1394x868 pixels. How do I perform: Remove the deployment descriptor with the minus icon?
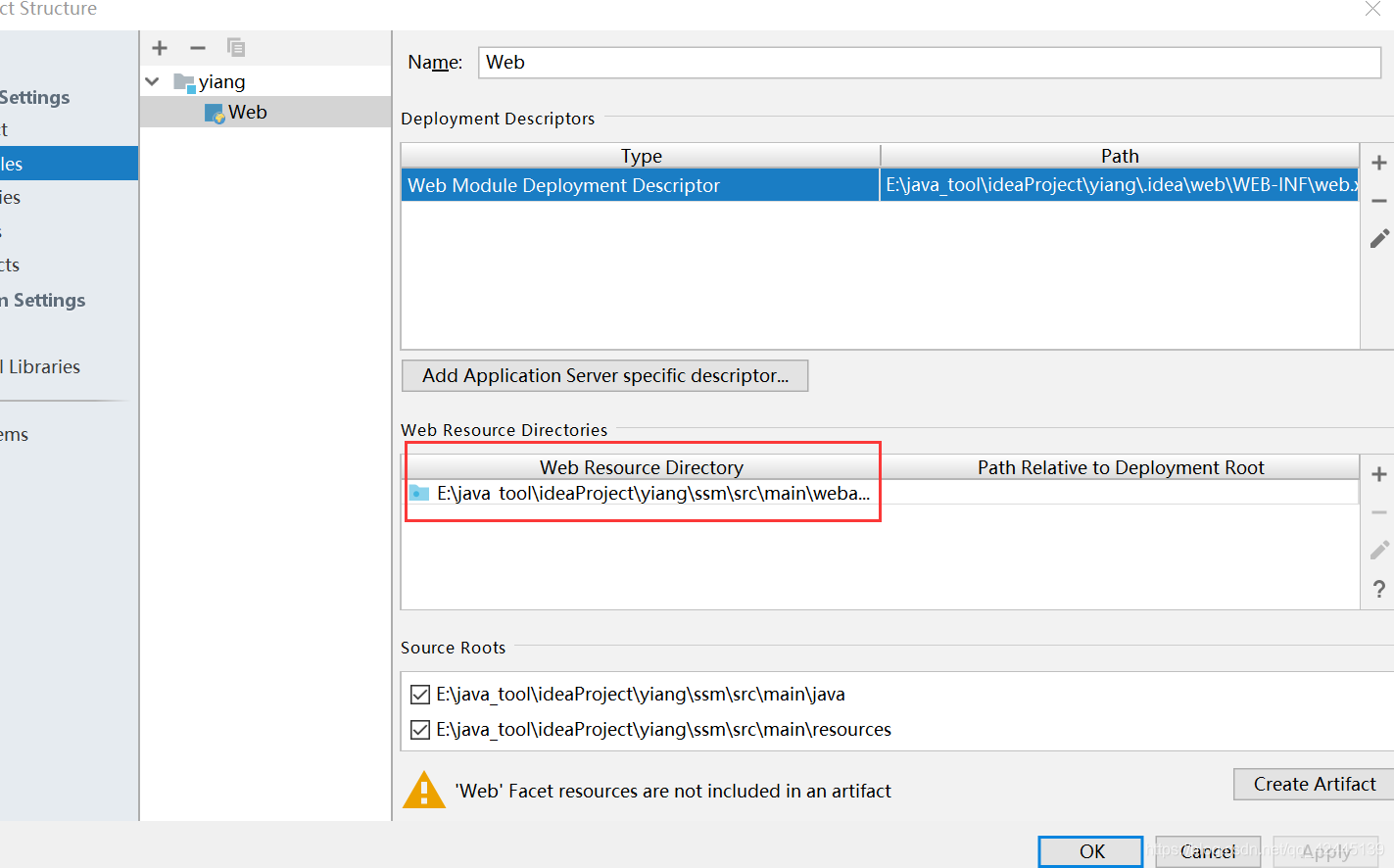coord(1379,201)
